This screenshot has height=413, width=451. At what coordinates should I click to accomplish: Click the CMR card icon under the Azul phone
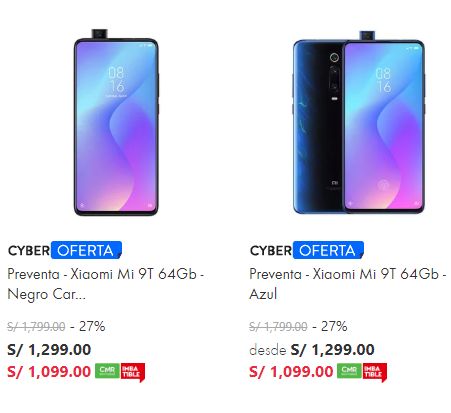[349, 371]
